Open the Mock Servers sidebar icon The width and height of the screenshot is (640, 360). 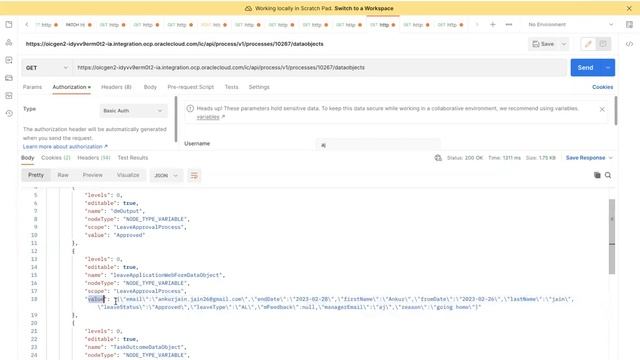(9, 78)
